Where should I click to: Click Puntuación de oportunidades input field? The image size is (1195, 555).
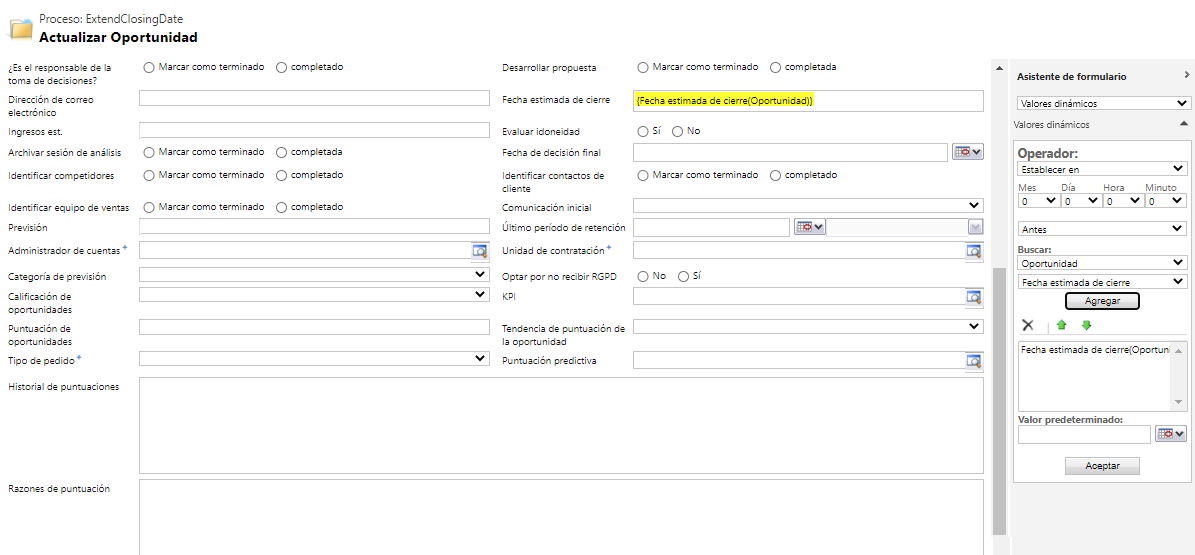(315, 327)
